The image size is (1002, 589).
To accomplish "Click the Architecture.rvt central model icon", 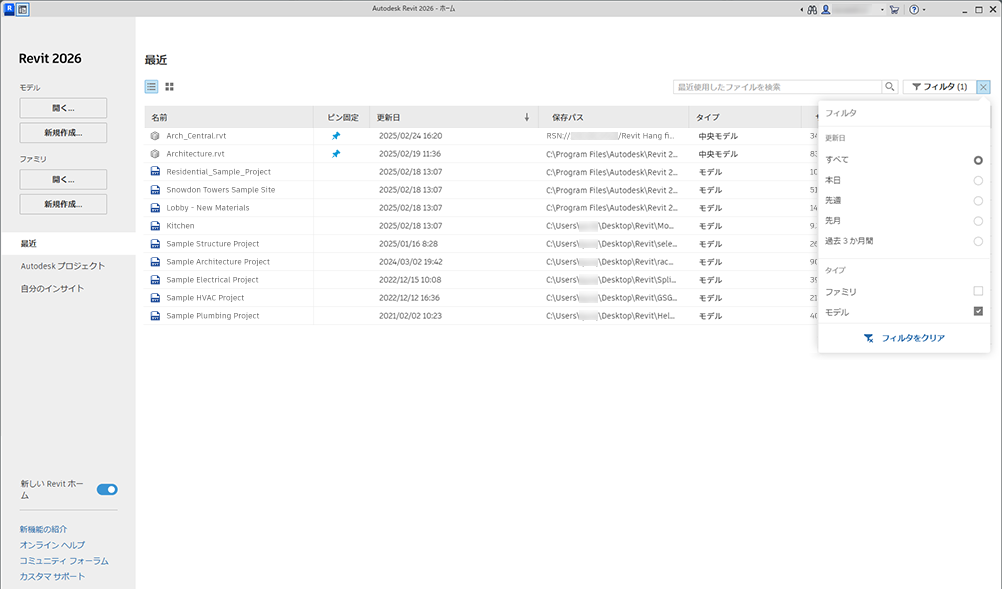I will [155, 154].
